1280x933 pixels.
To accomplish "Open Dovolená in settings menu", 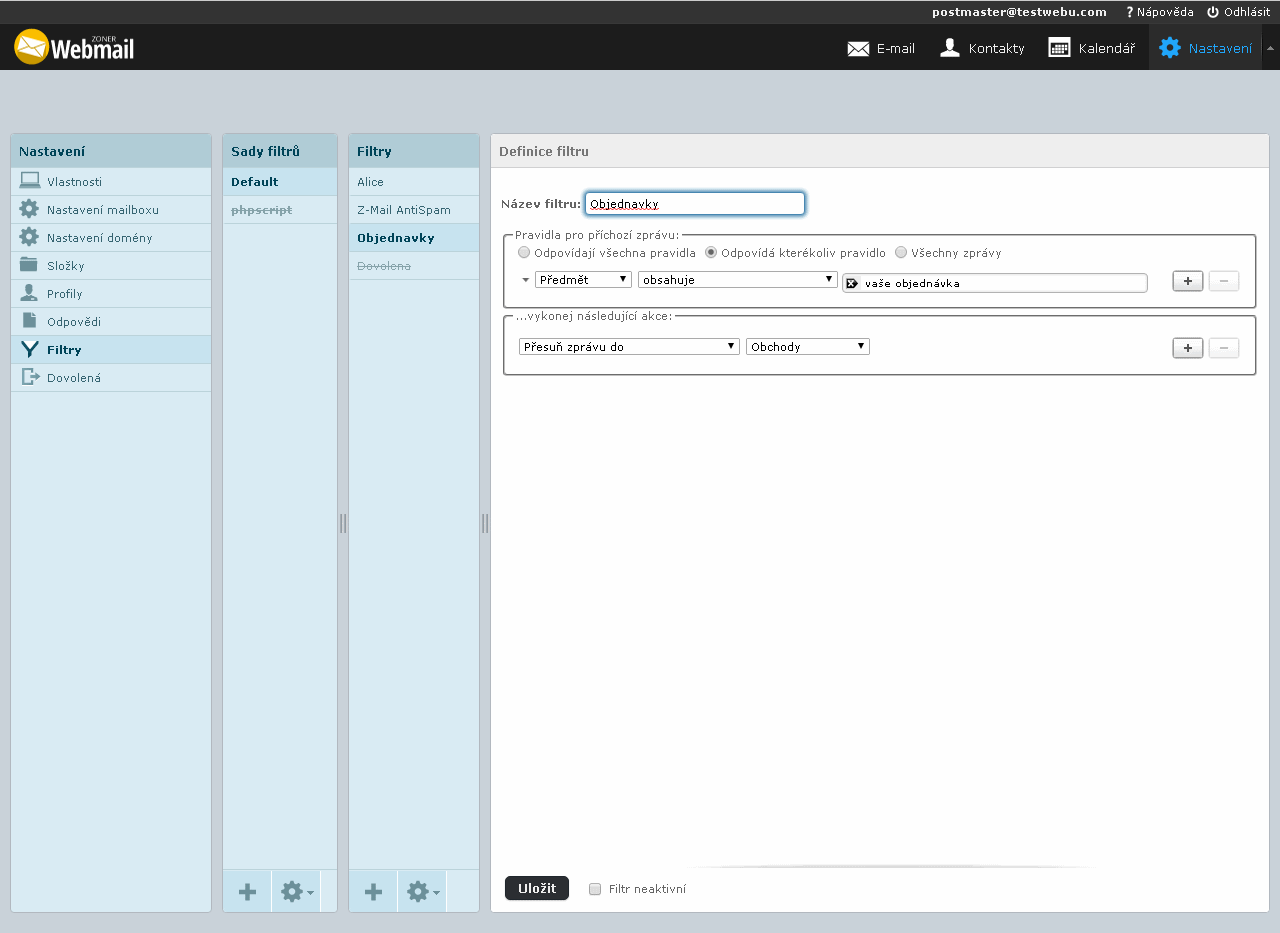I will point(74,378).
